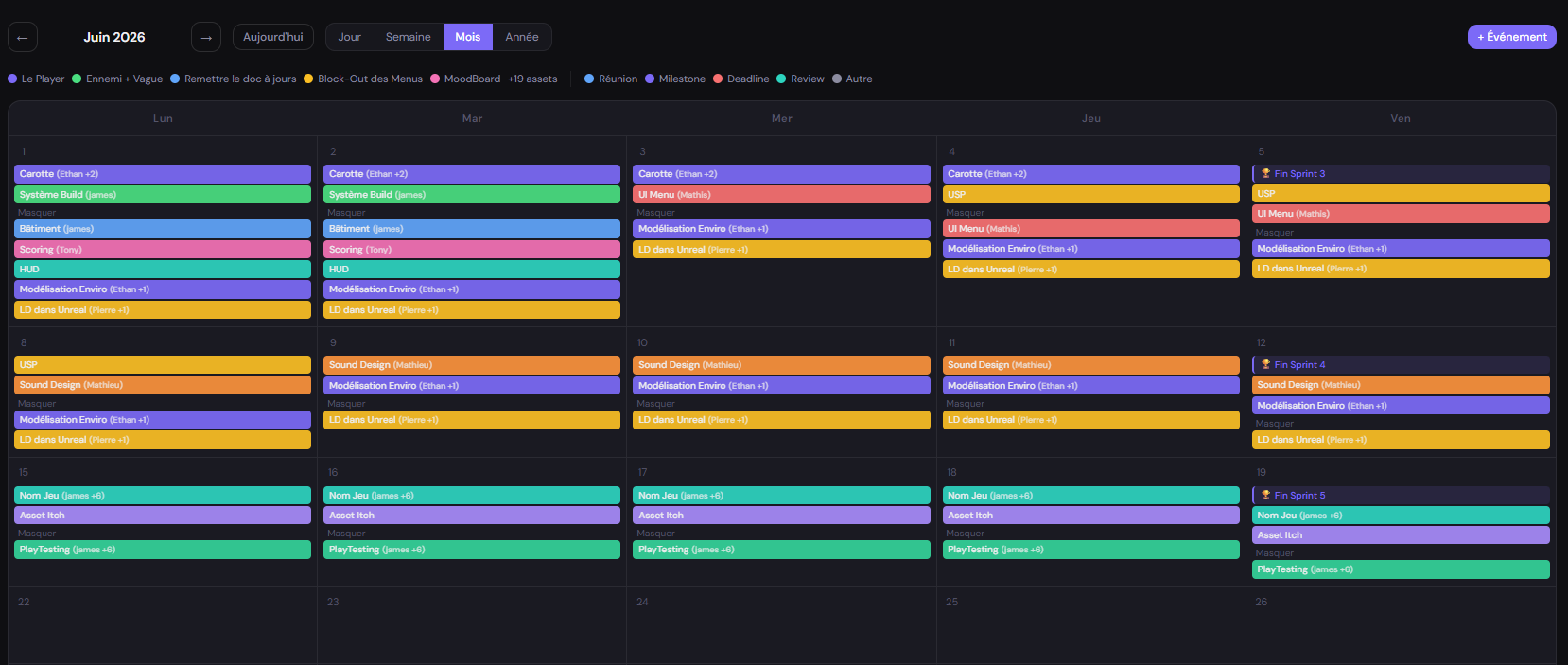1568x665 pixels.
Task: Go to next month with right arrow
Action: [x=206, y=37]
